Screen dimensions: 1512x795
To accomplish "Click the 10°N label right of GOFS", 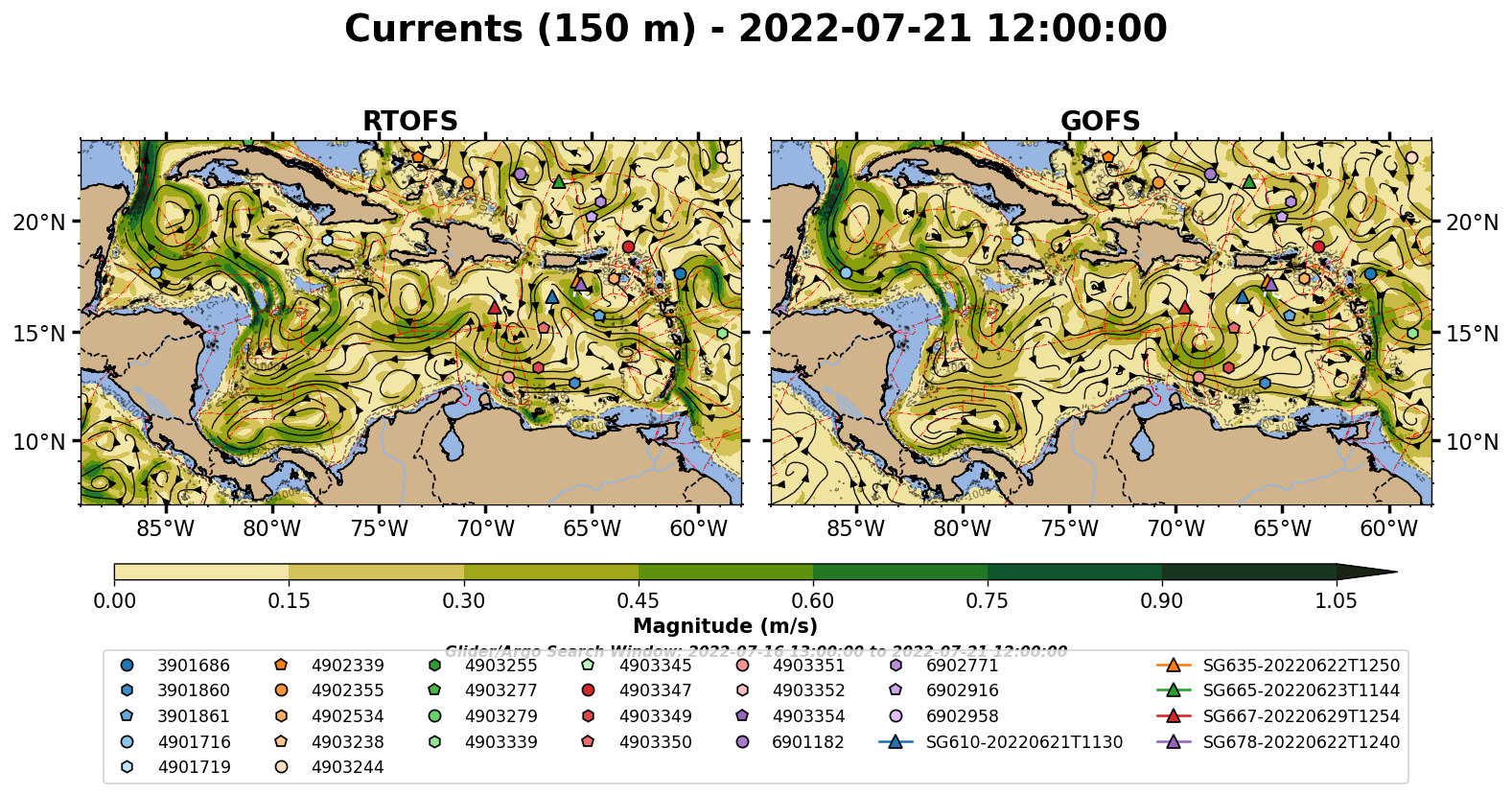I will click(x=1473, y=442).
